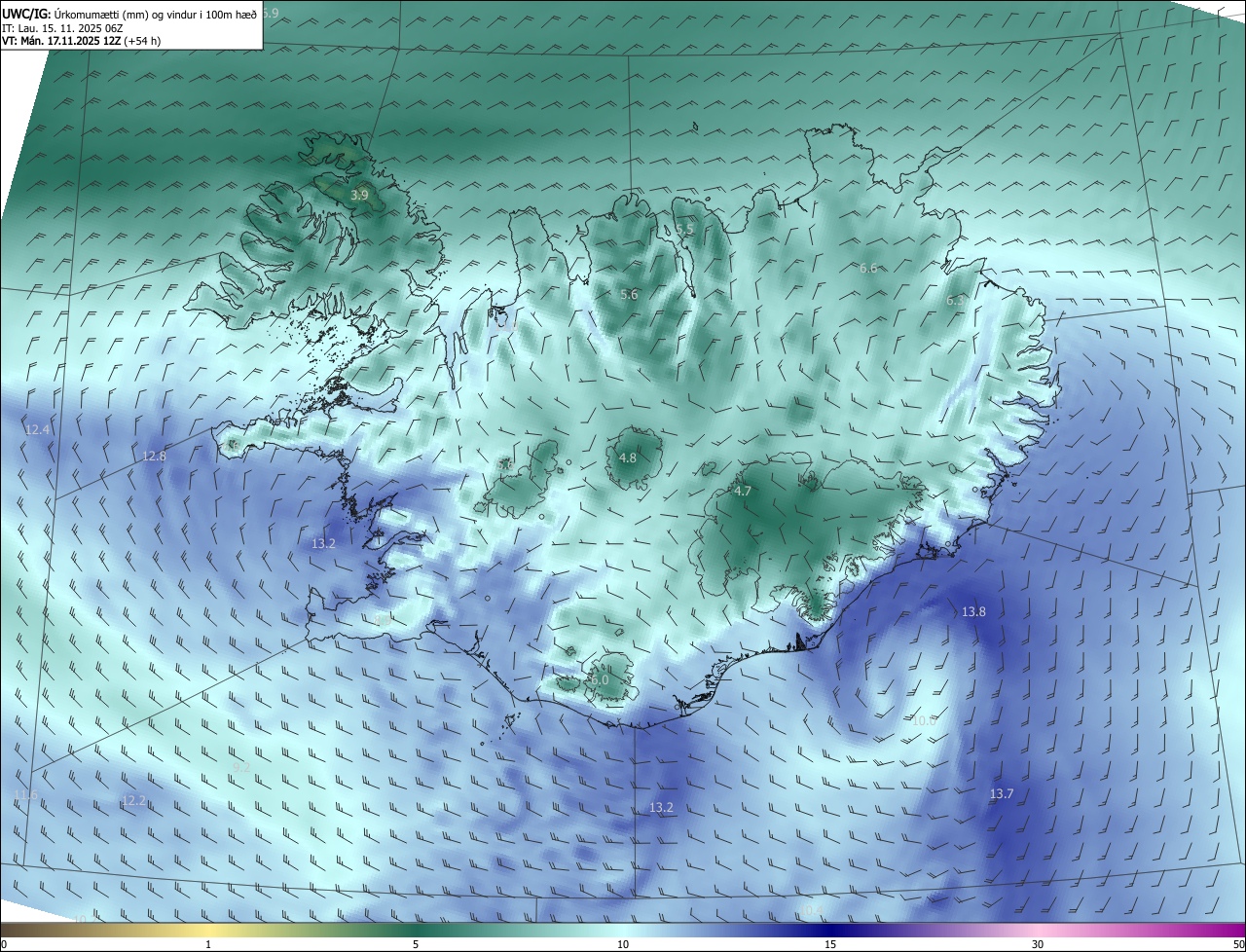Click the 15 tick on the color scale
Screen dimensions: 1246x952
pos(830,944)
